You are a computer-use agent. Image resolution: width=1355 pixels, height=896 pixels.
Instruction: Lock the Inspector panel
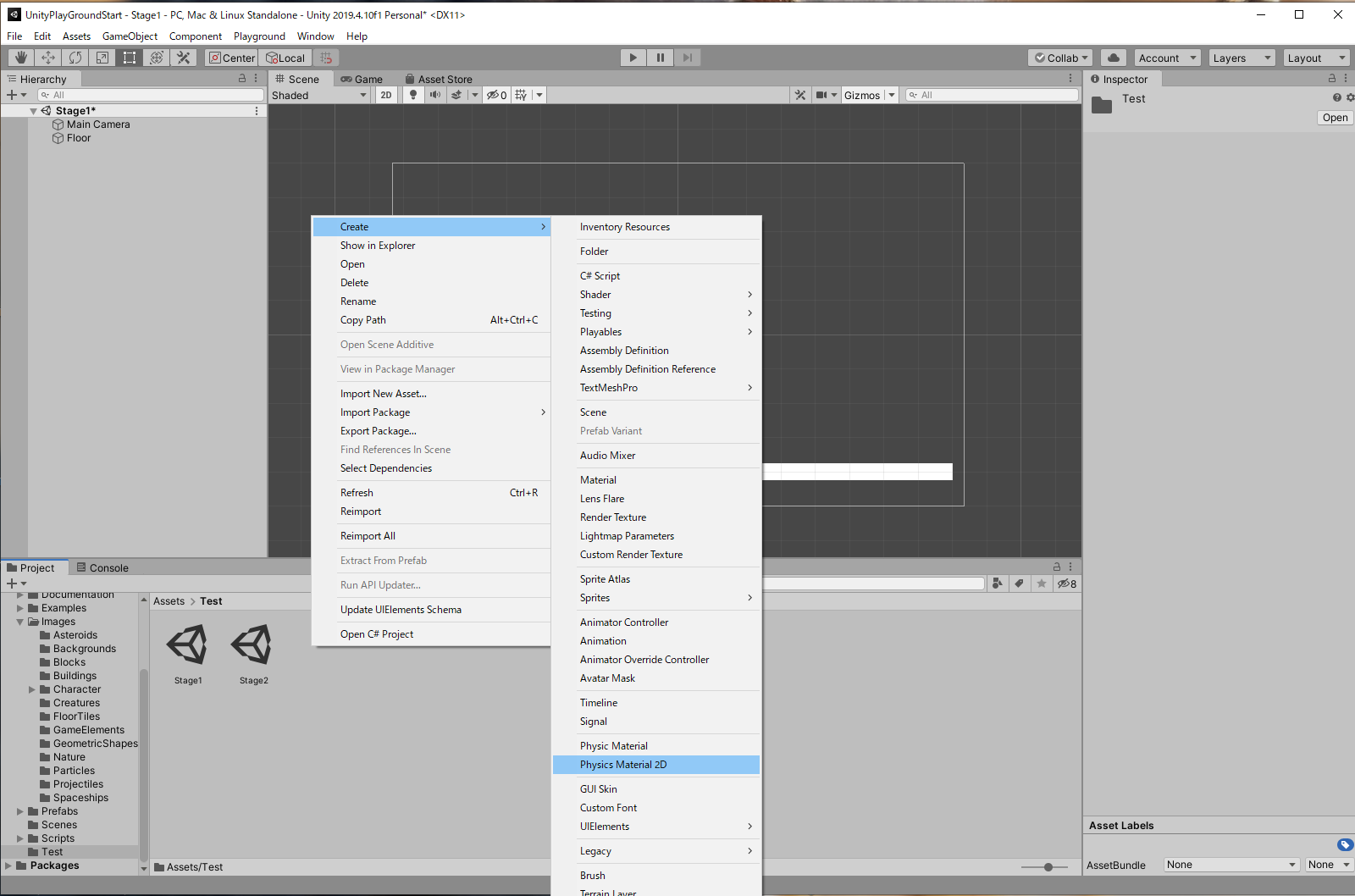coord(1332,78)
